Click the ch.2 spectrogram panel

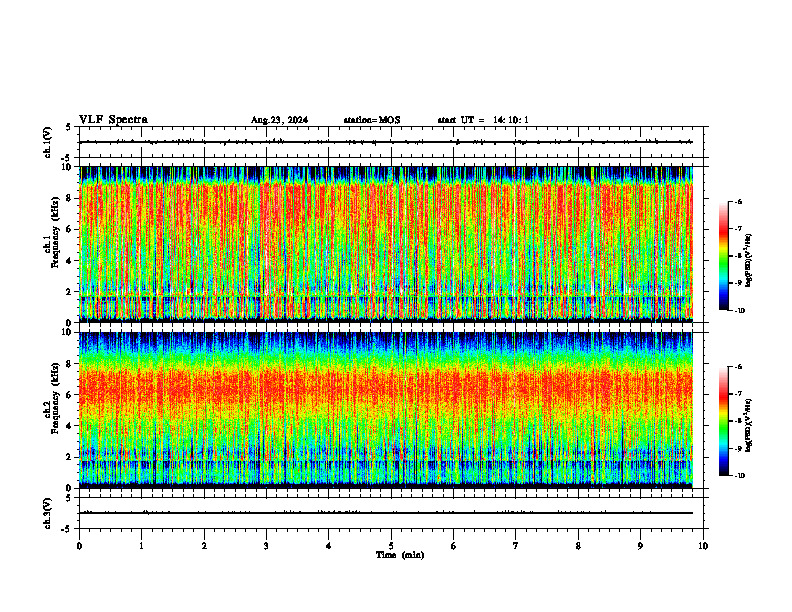point(386,410)
